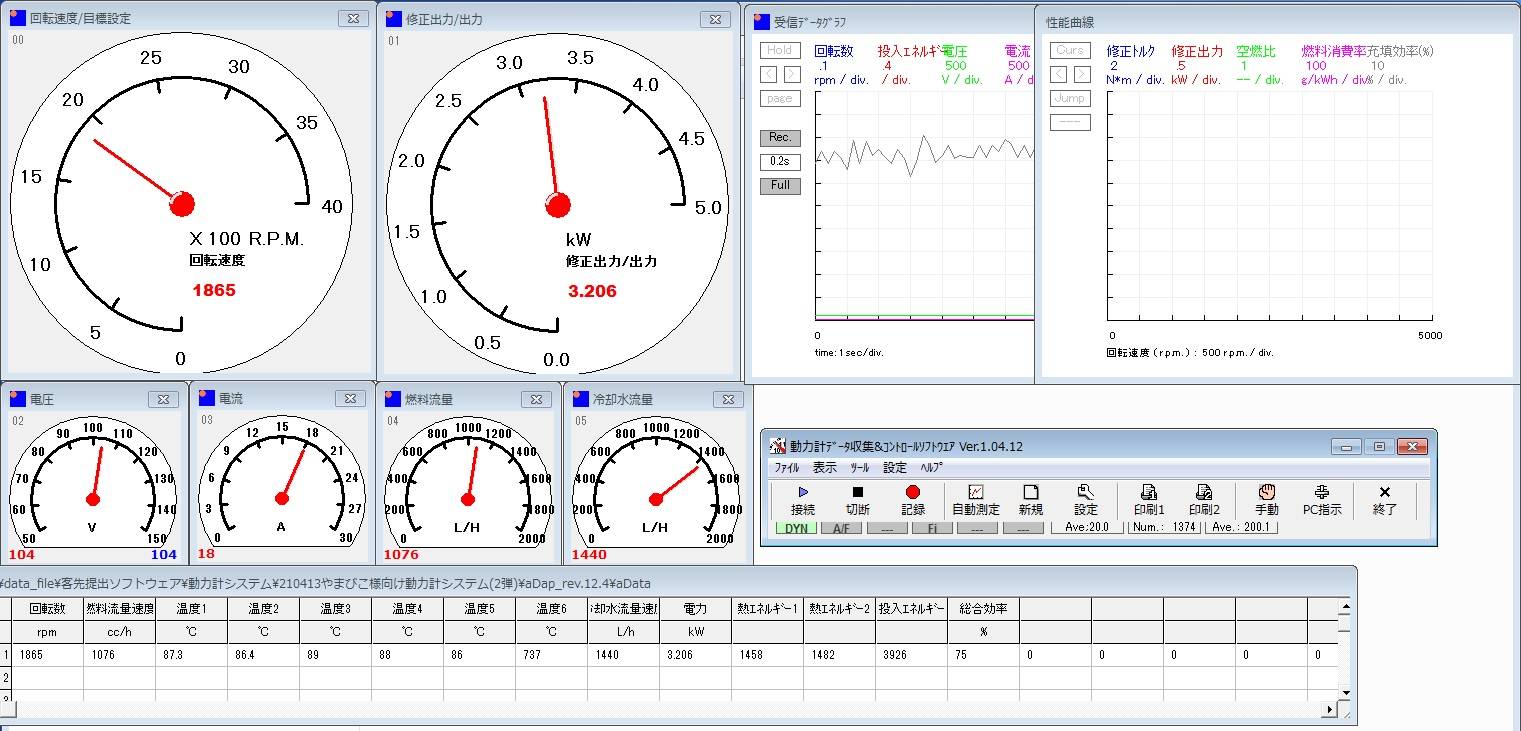1521x731 pixels.
Task: Click the 燃料流量速度 column header
Action: tap(120, 608)
